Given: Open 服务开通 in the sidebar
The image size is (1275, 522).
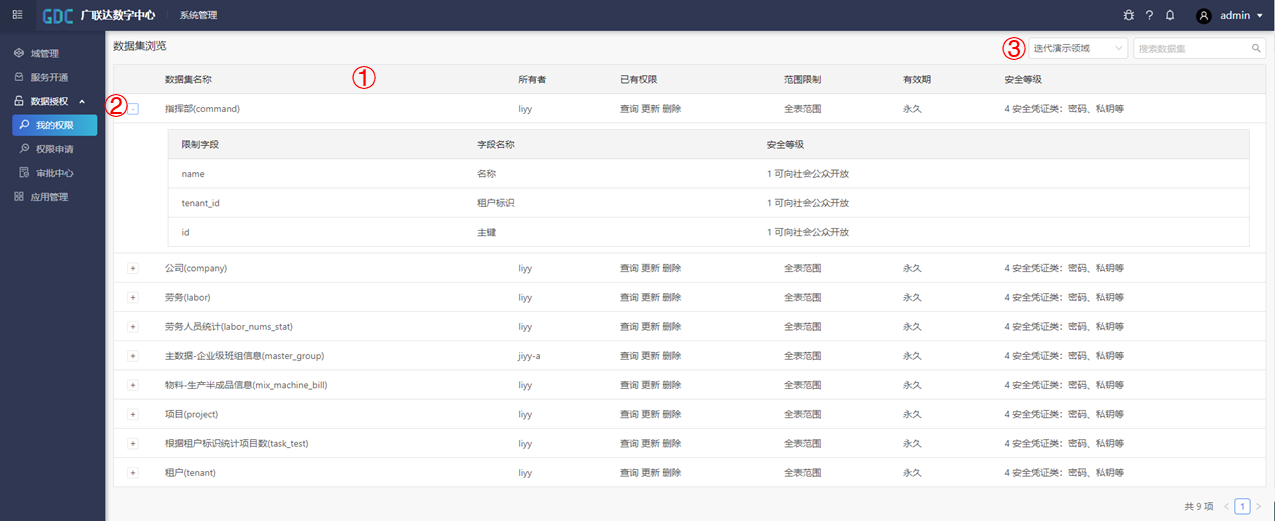Looking at the screenshot, I should coord(49,77).
